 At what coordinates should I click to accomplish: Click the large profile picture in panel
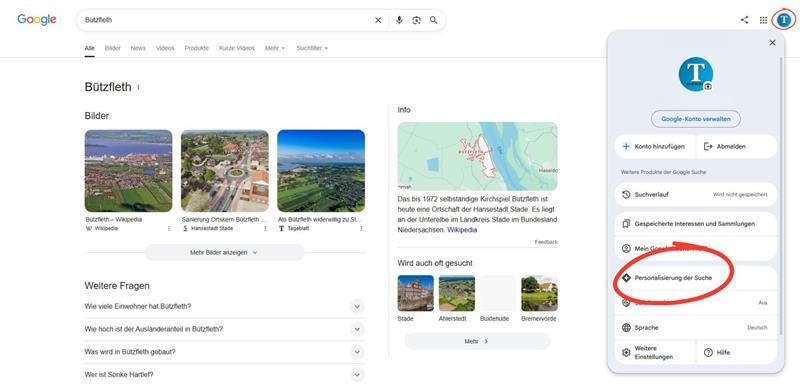click(695, 74)
